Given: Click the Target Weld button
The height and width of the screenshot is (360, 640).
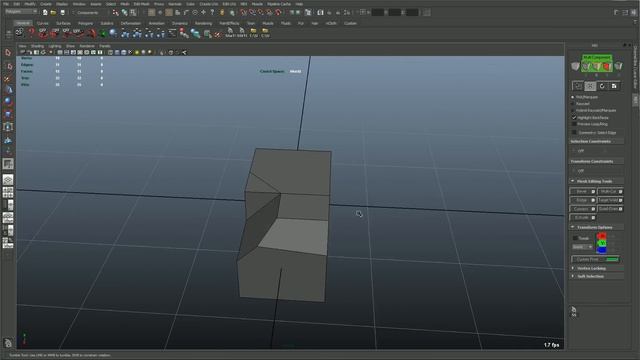Looking at the screenshot, I should coord(608,200).
